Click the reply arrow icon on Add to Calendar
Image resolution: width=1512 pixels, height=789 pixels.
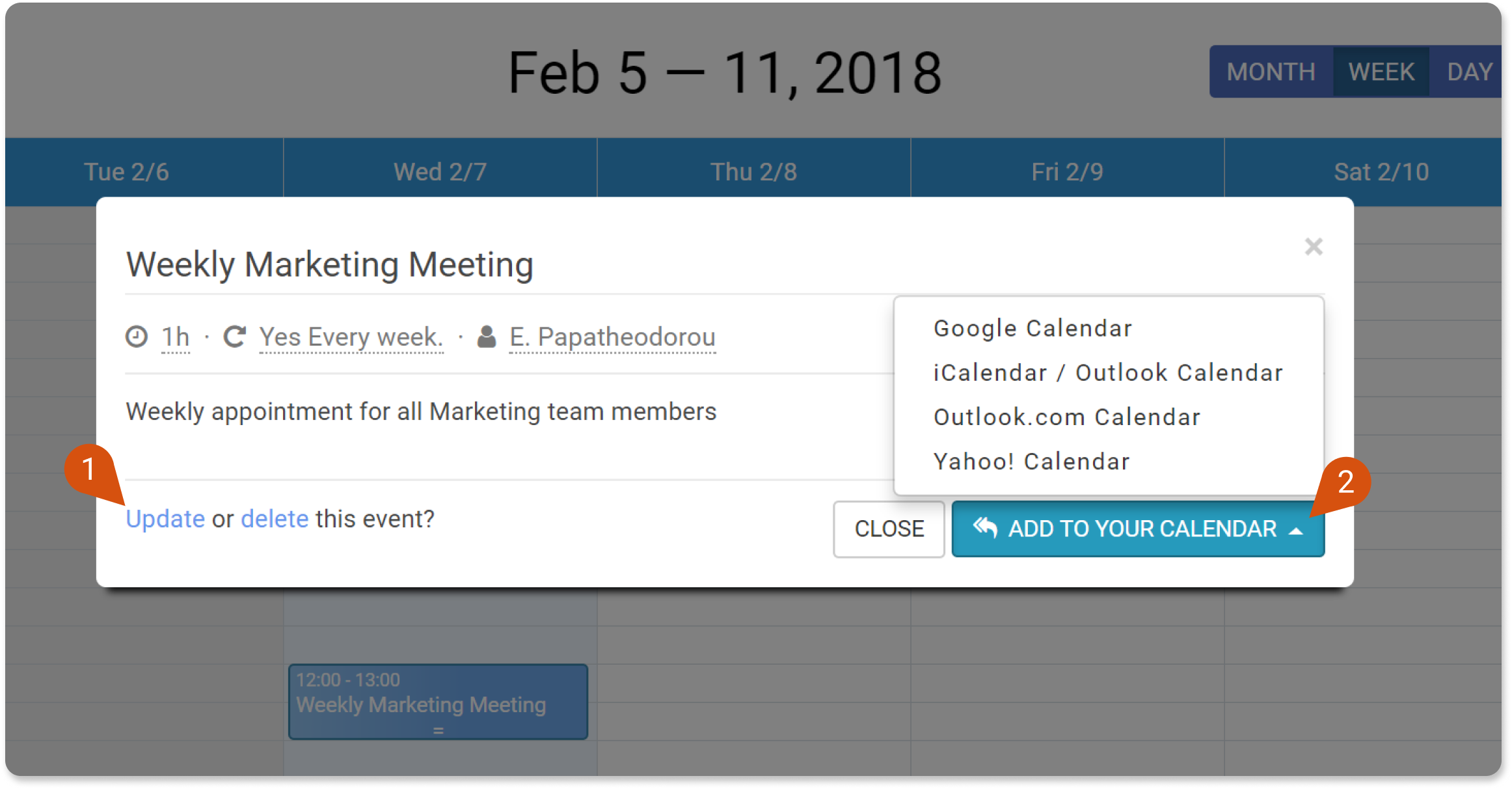point(985,527)
